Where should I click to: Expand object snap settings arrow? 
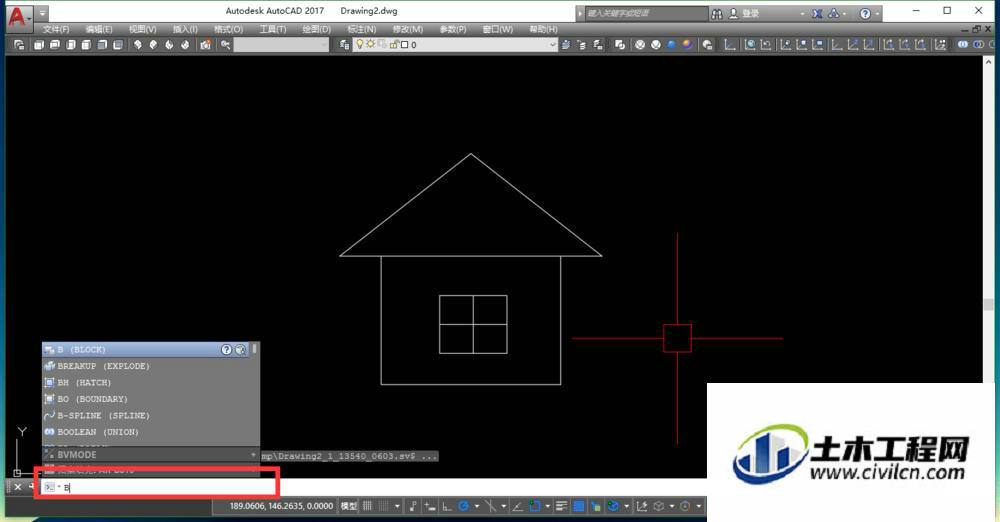[x=547, y=506]
